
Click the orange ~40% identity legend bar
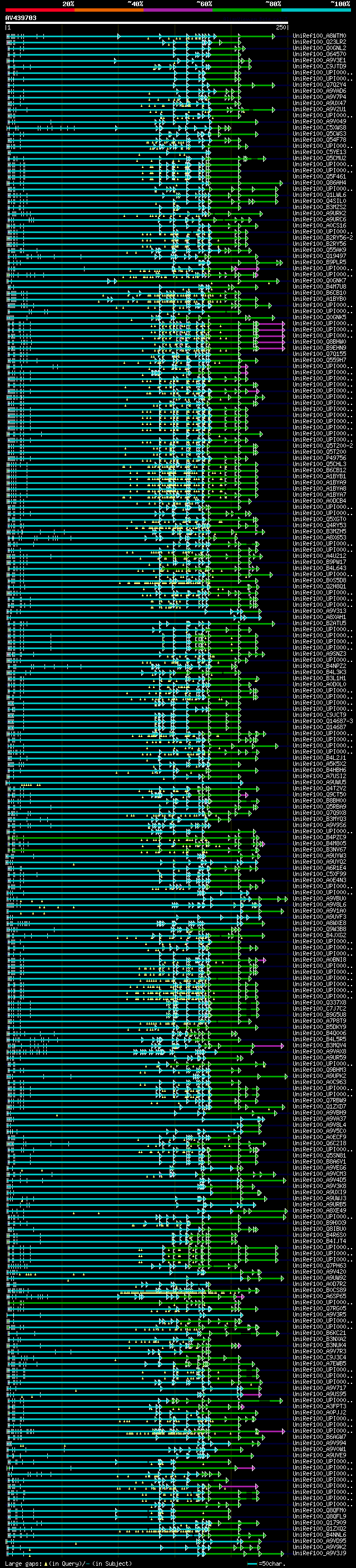(x=109, y=10)
